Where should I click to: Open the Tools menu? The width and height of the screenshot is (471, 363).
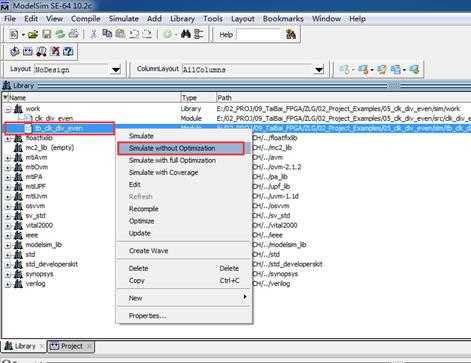213,19
